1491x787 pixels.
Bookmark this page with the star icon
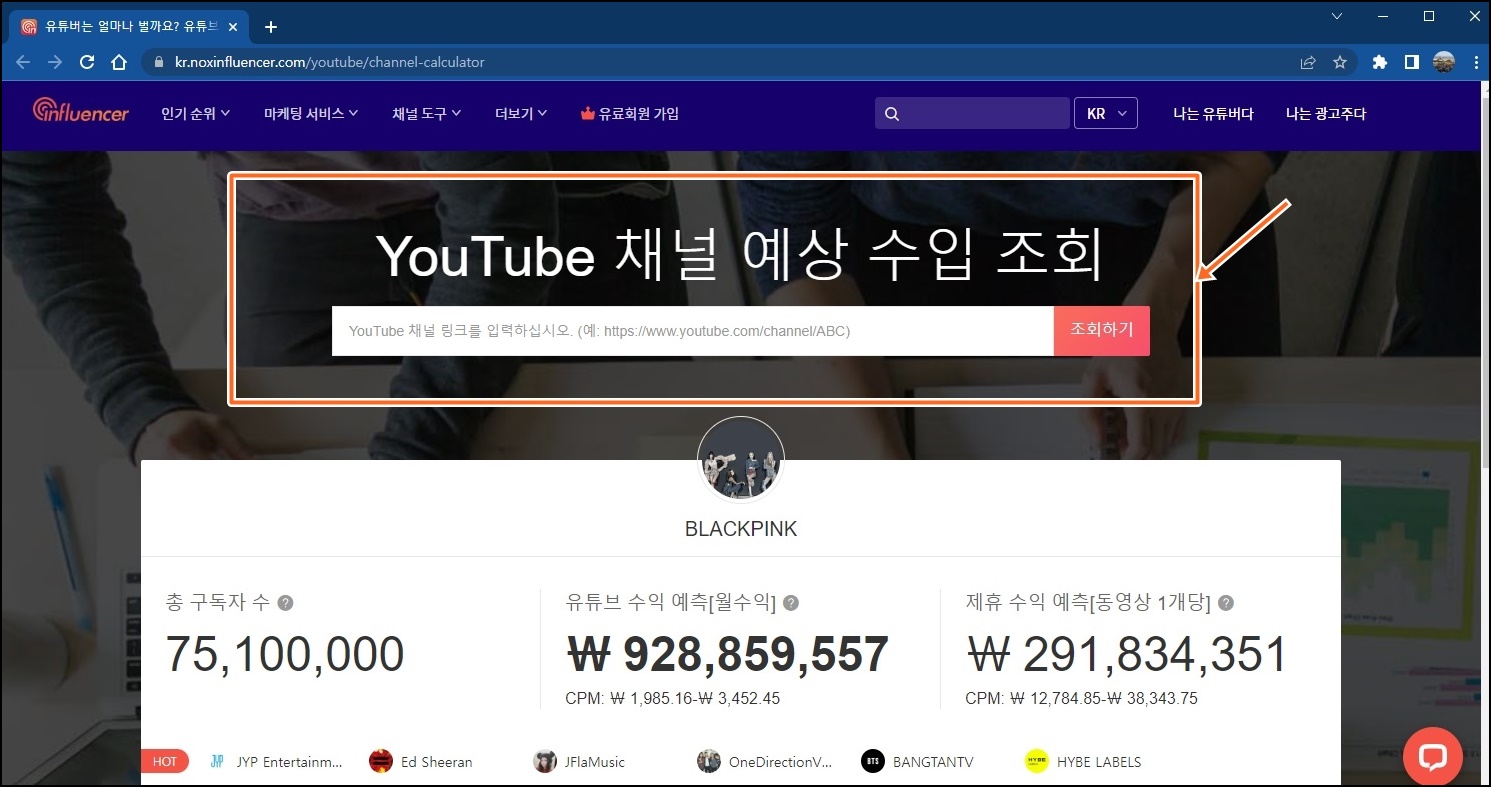tap(1340, 62)
